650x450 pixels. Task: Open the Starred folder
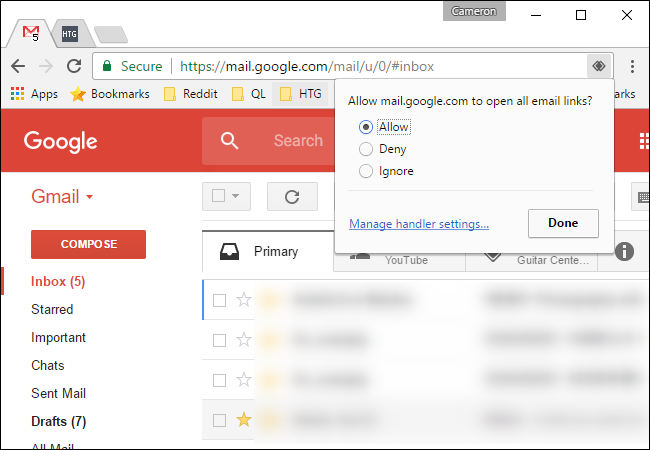pyautogui.click(x=52, y=309)
